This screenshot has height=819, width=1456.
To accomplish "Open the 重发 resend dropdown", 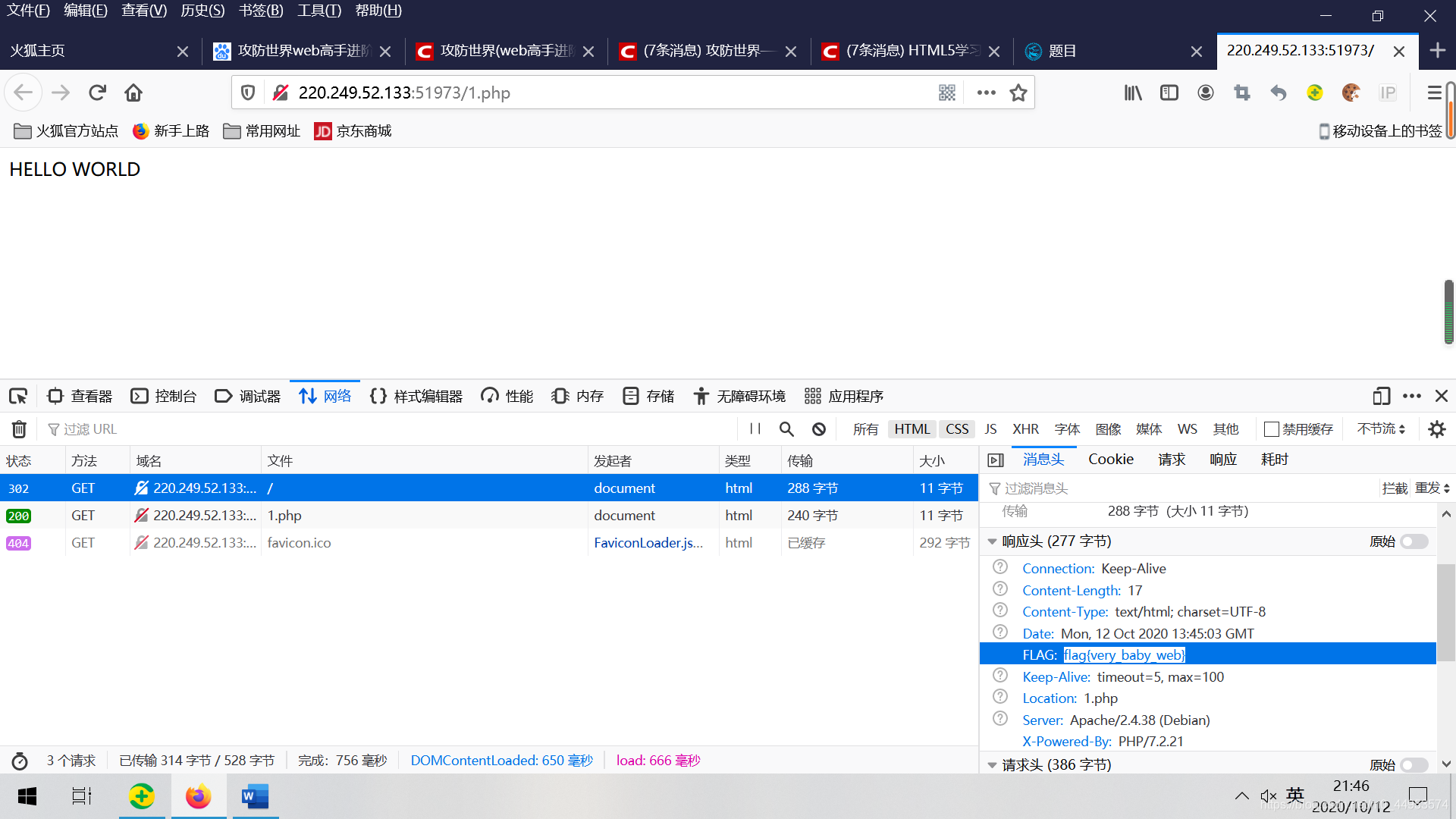I will coord(1432,488).
